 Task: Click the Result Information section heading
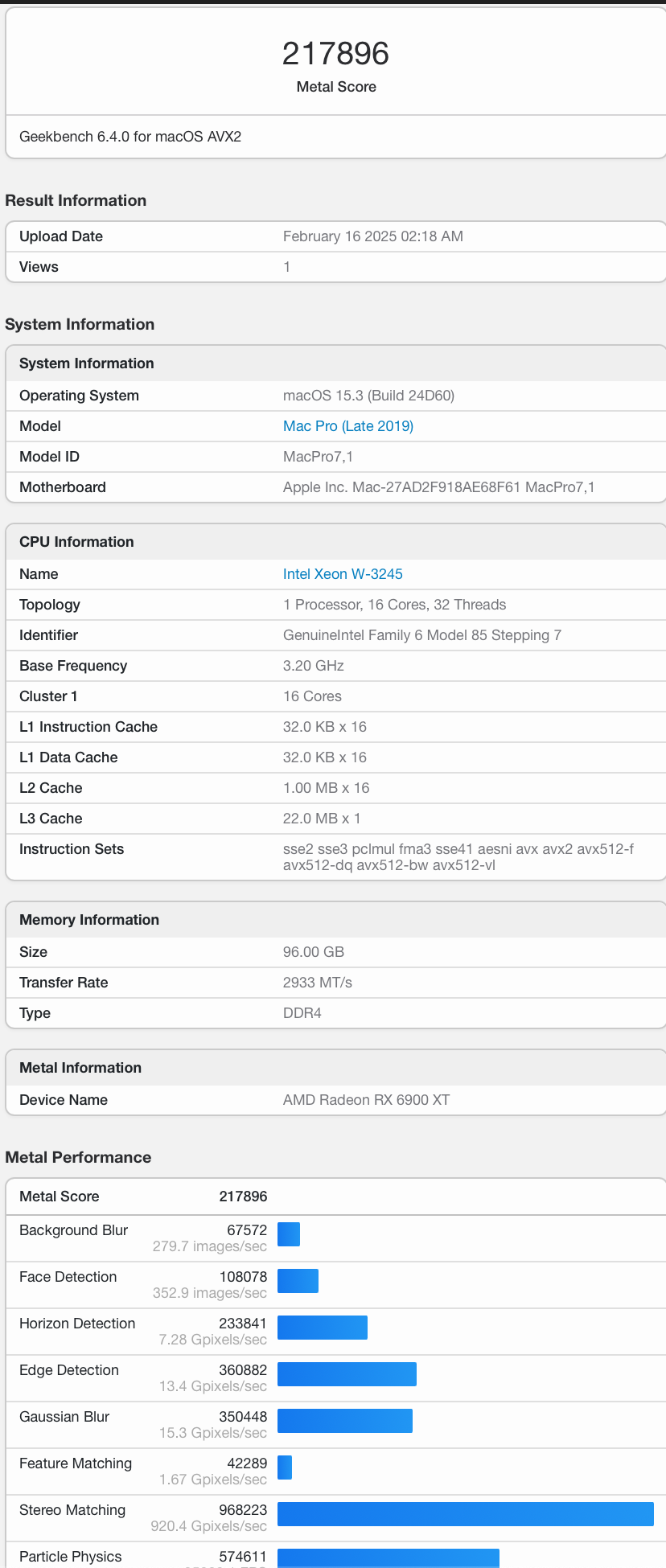click(76, 201)
